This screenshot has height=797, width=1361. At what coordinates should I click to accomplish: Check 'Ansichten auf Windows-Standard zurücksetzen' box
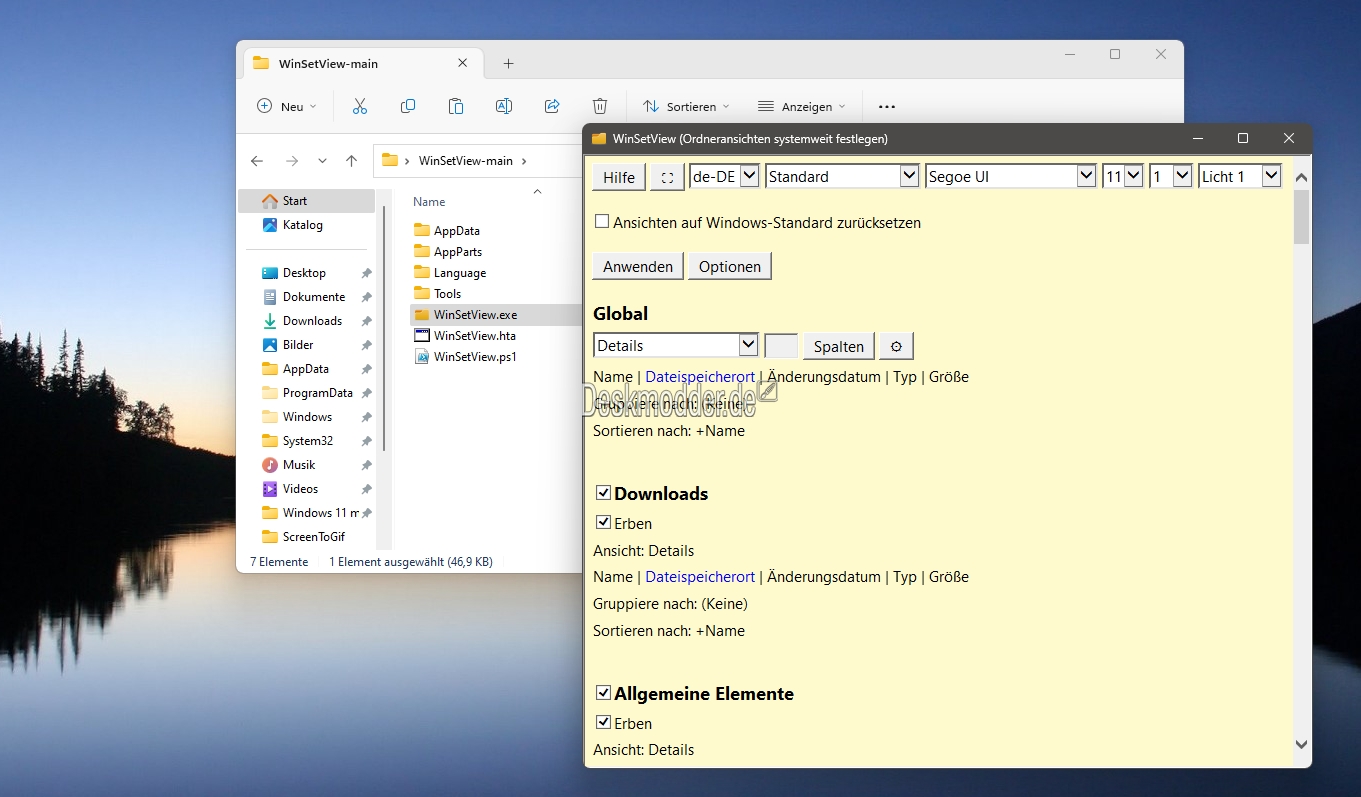(602, 222)
